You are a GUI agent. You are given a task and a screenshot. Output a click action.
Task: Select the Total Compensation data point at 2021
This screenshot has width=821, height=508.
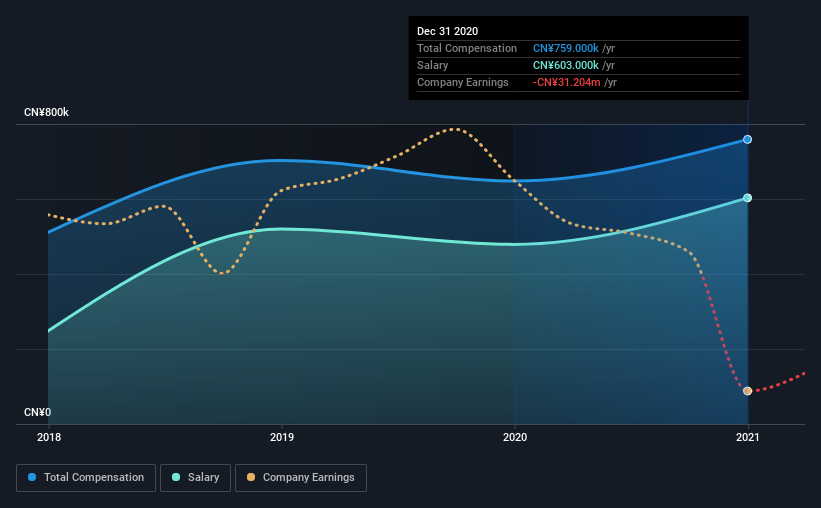(x=747, y=139)
